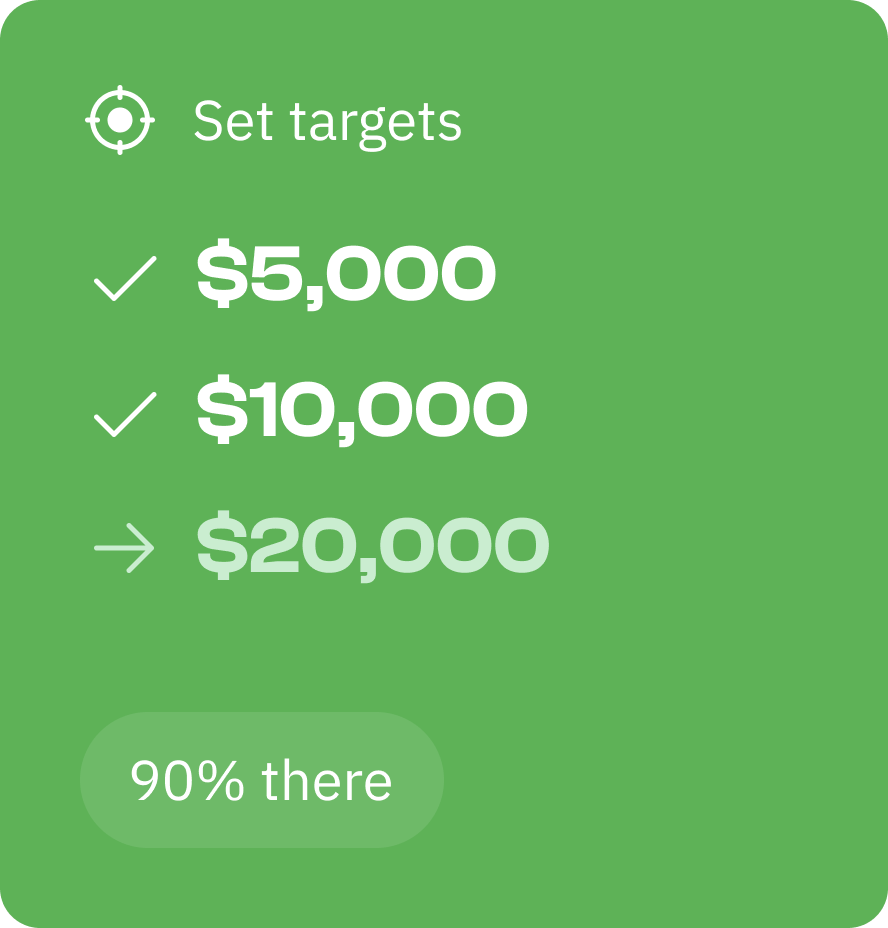The image size is (888, 928).
Task: Click the center dot of the target icon
Action: 120,120
